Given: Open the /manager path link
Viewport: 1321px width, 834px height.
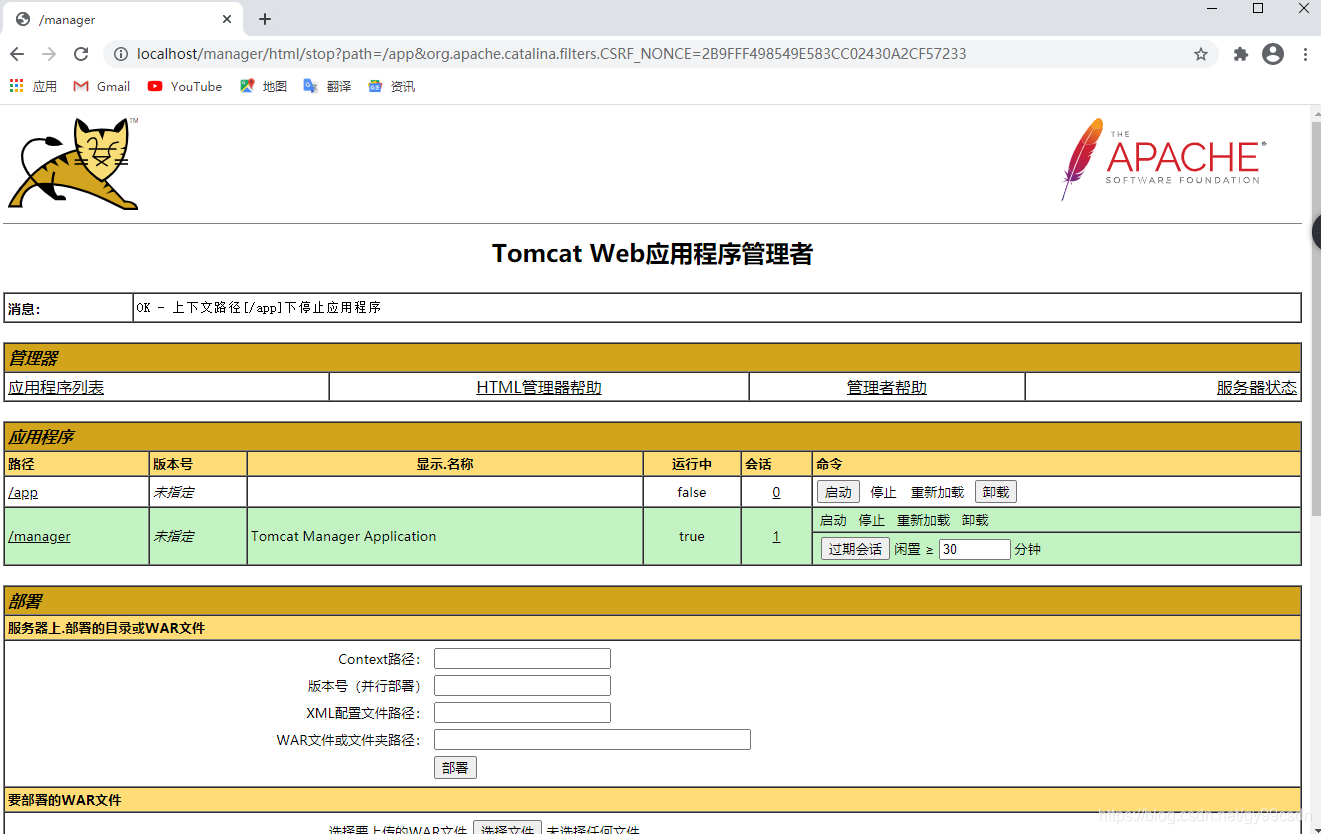Looking at the screenshot, I should coord(39,536).
